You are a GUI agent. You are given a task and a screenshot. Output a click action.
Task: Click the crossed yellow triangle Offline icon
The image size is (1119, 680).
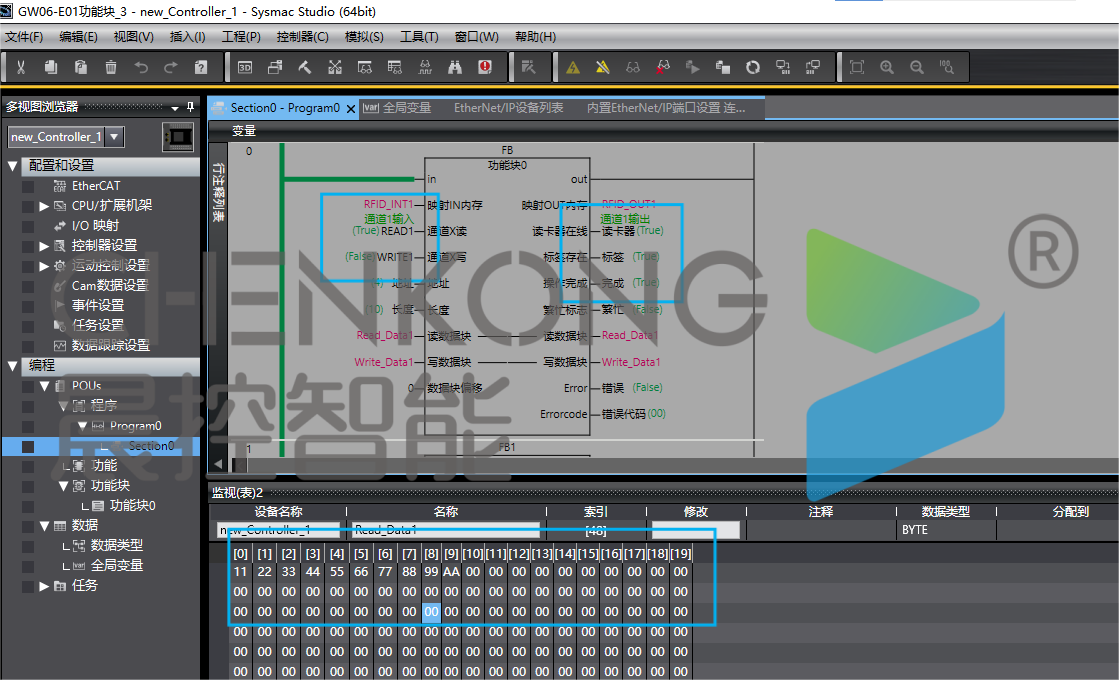(602, 67)
